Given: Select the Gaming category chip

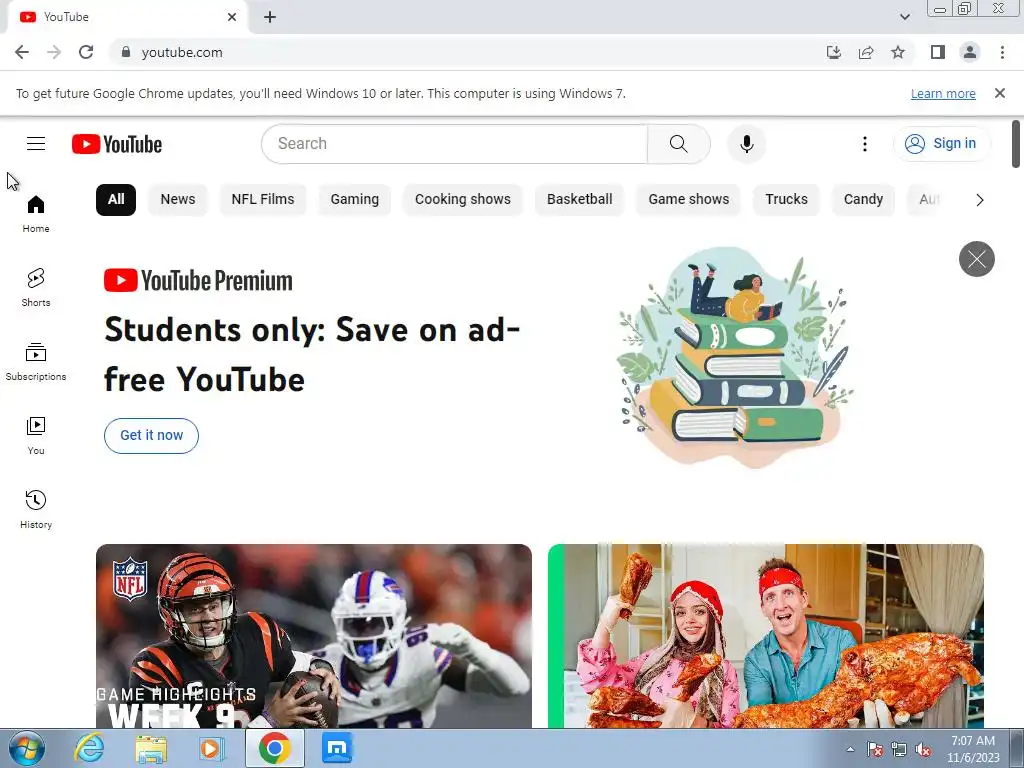Looking at the screenshot, I should (355, 200).
